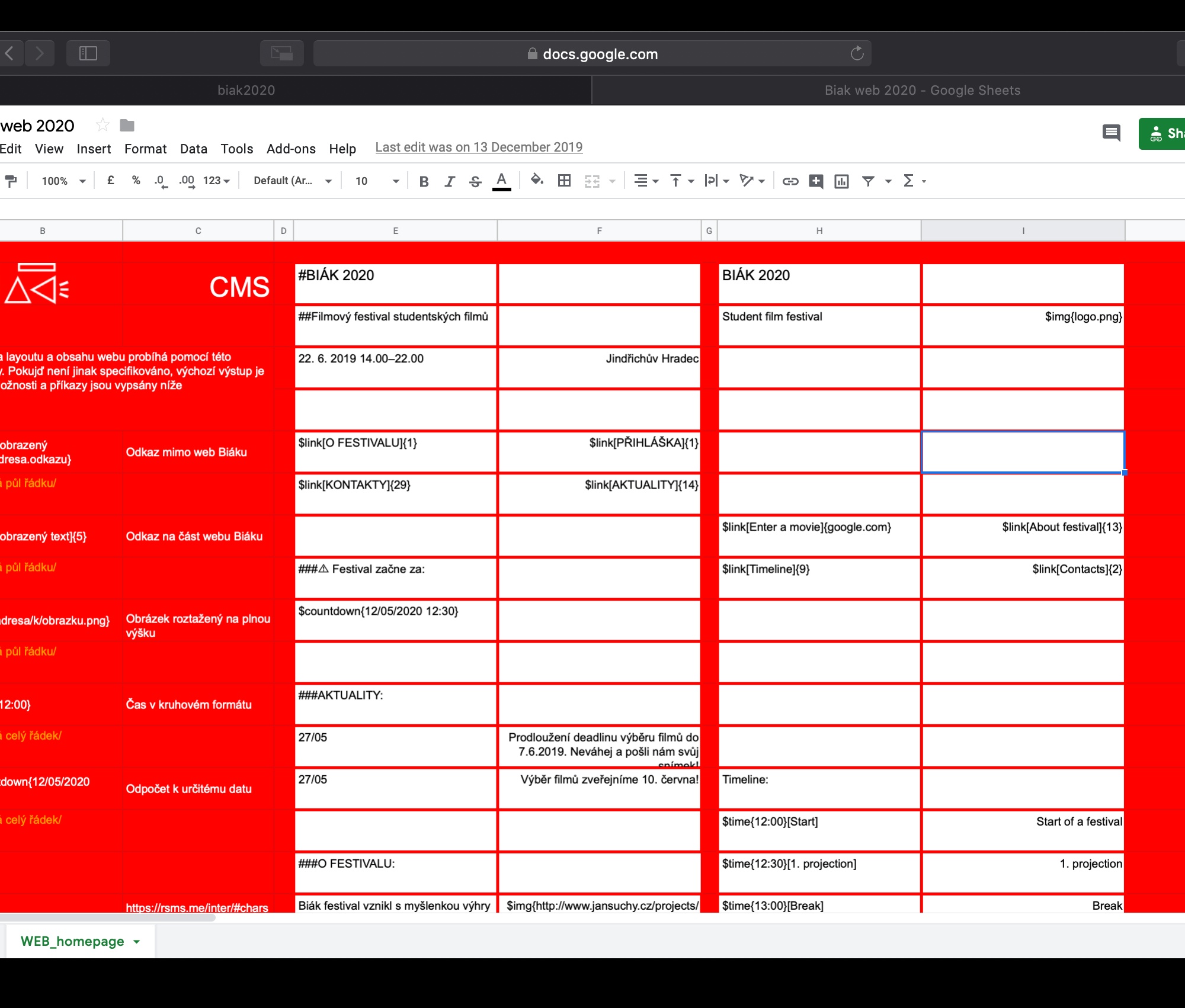Select column H header
Viewport: 1185px width, 1008px height.
click(x=819, y=231)
